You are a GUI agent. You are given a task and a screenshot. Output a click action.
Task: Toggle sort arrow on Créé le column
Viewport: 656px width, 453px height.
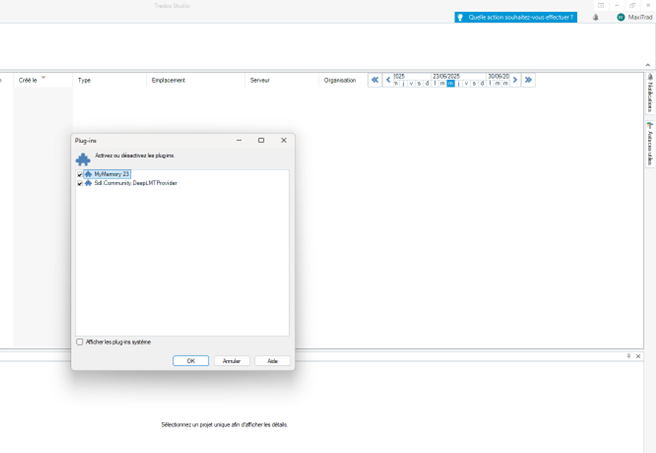pyautogui.click(x=44, y=77)
